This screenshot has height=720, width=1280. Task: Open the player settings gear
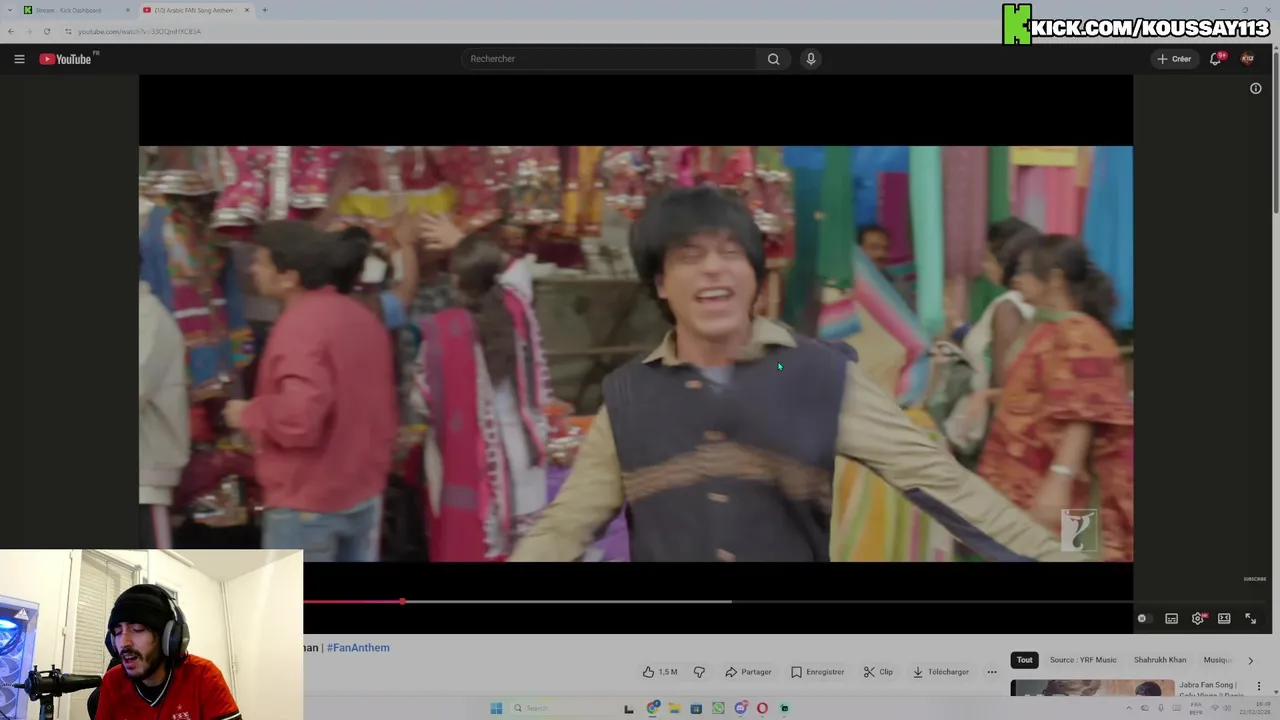point(1198,618)
